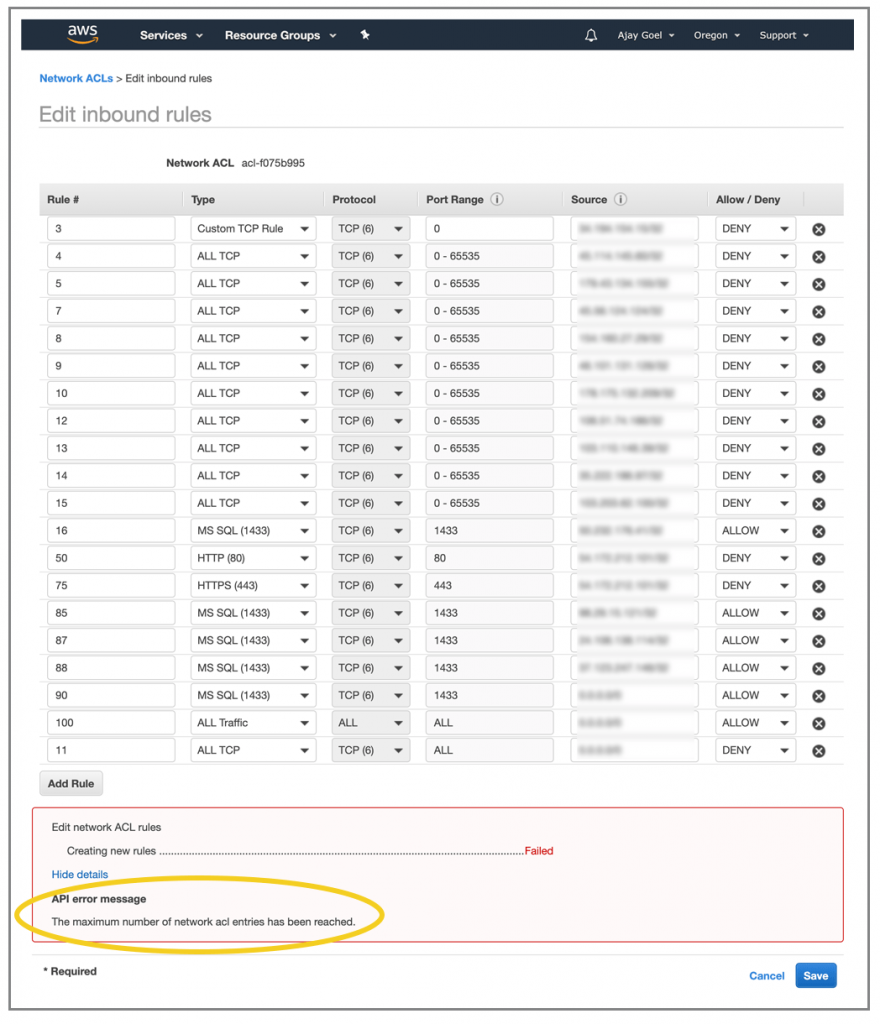Open the Allow/Deny dropdown for rule 100
The width and height of the screenshot is (880, 1024).
point(756,722)
